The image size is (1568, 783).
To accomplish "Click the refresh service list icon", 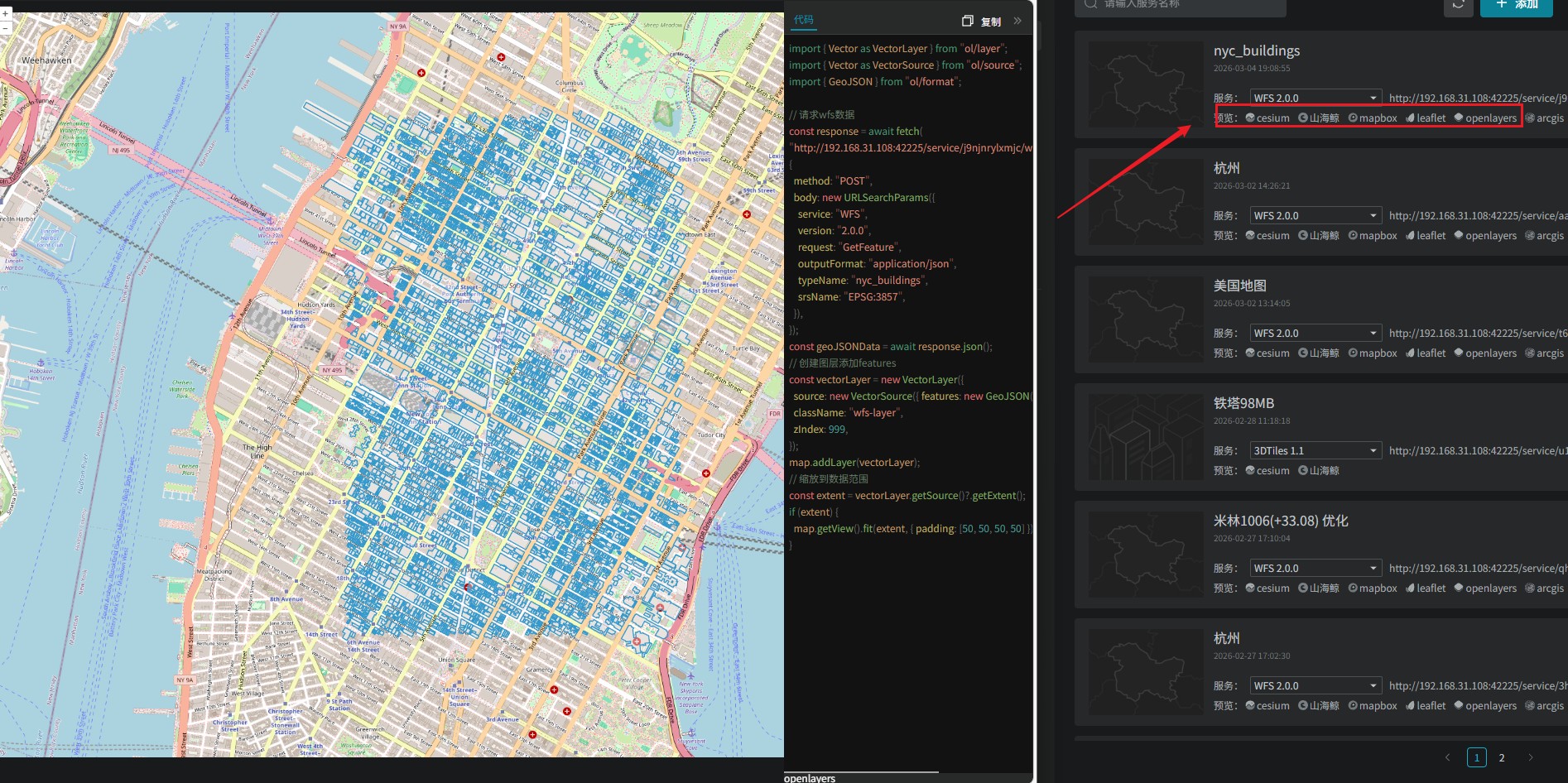I will pyautogui.click(x=1458, y=6).
